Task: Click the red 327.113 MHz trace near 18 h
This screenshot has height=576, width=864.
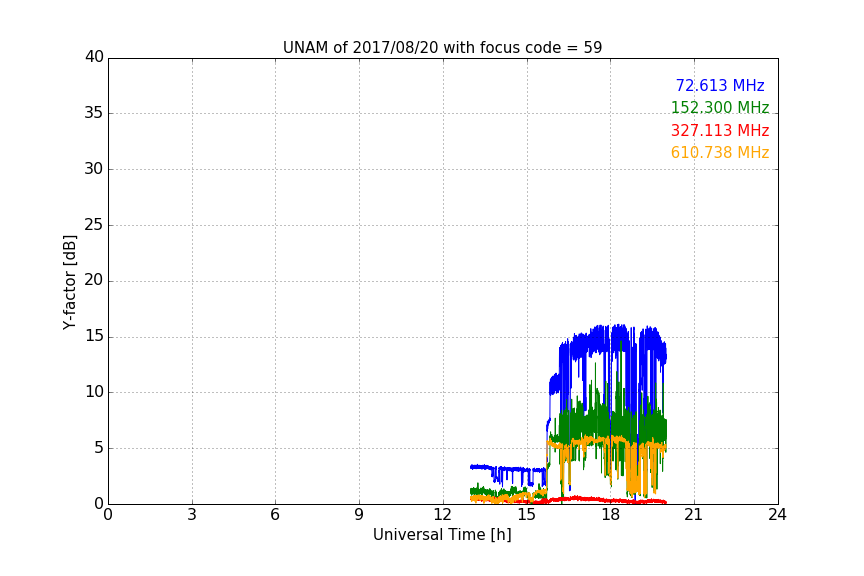Action: 610,500
